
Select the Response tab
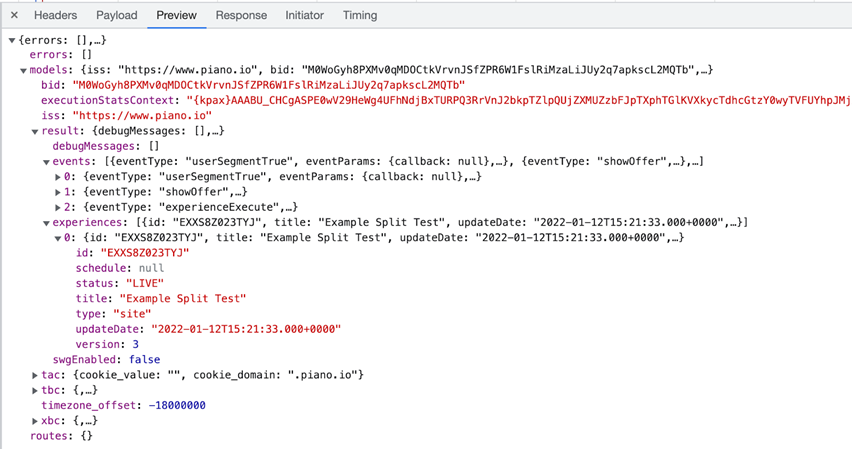tap(241, 15)
